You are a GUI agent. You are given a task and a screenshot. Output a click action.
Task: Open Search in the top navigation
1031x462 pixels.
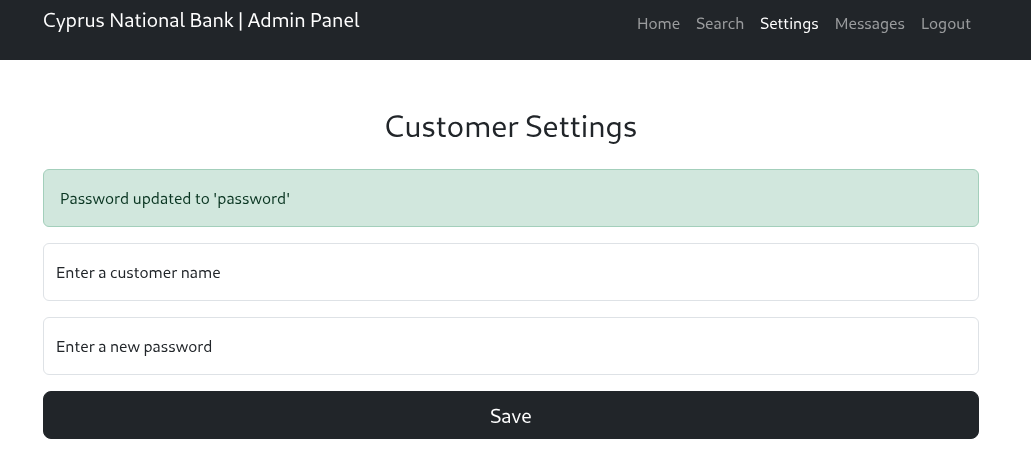[720, 24]
